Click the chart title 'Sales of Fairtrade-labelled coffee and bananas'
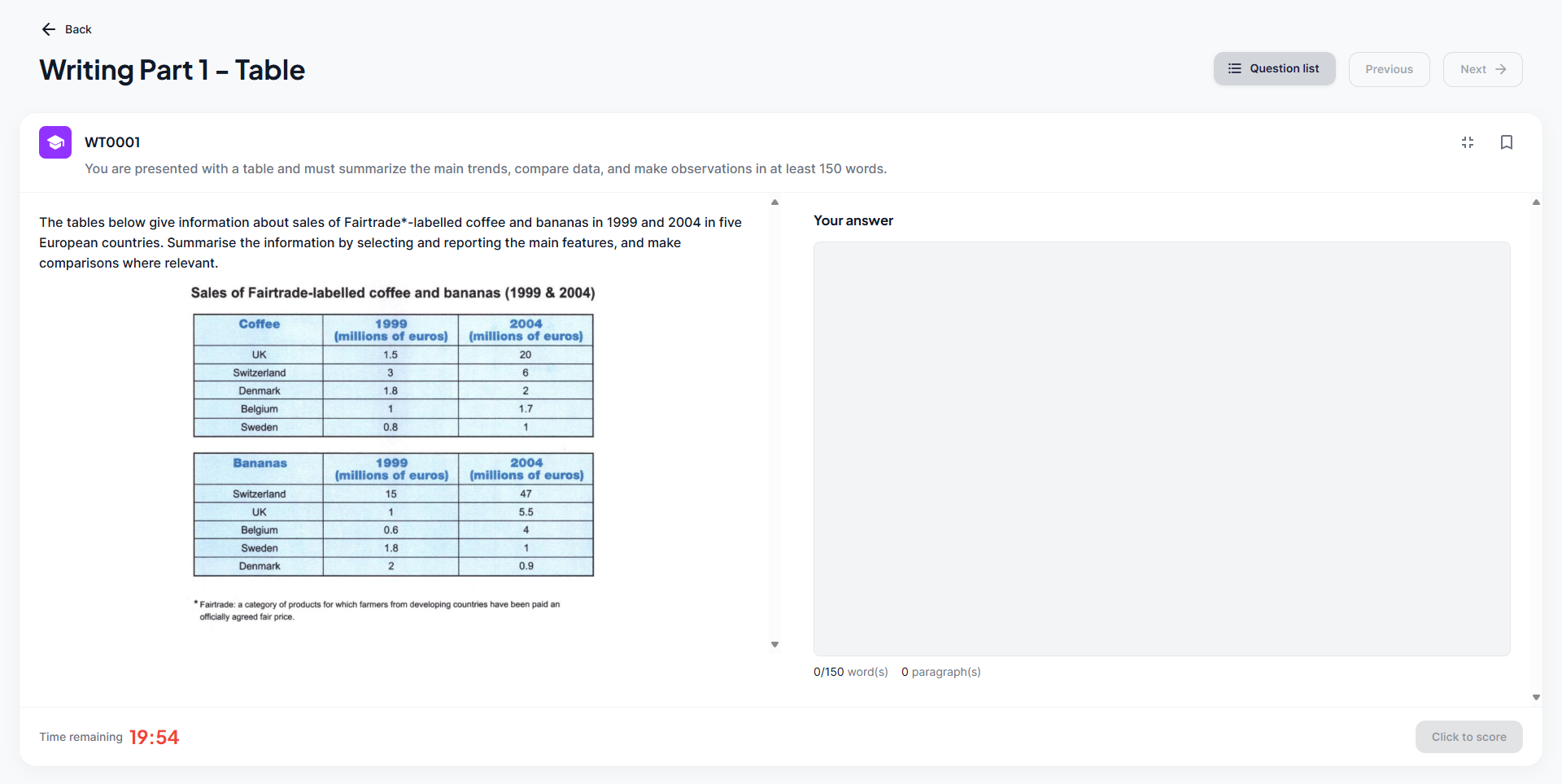 [x=393, y=293]
